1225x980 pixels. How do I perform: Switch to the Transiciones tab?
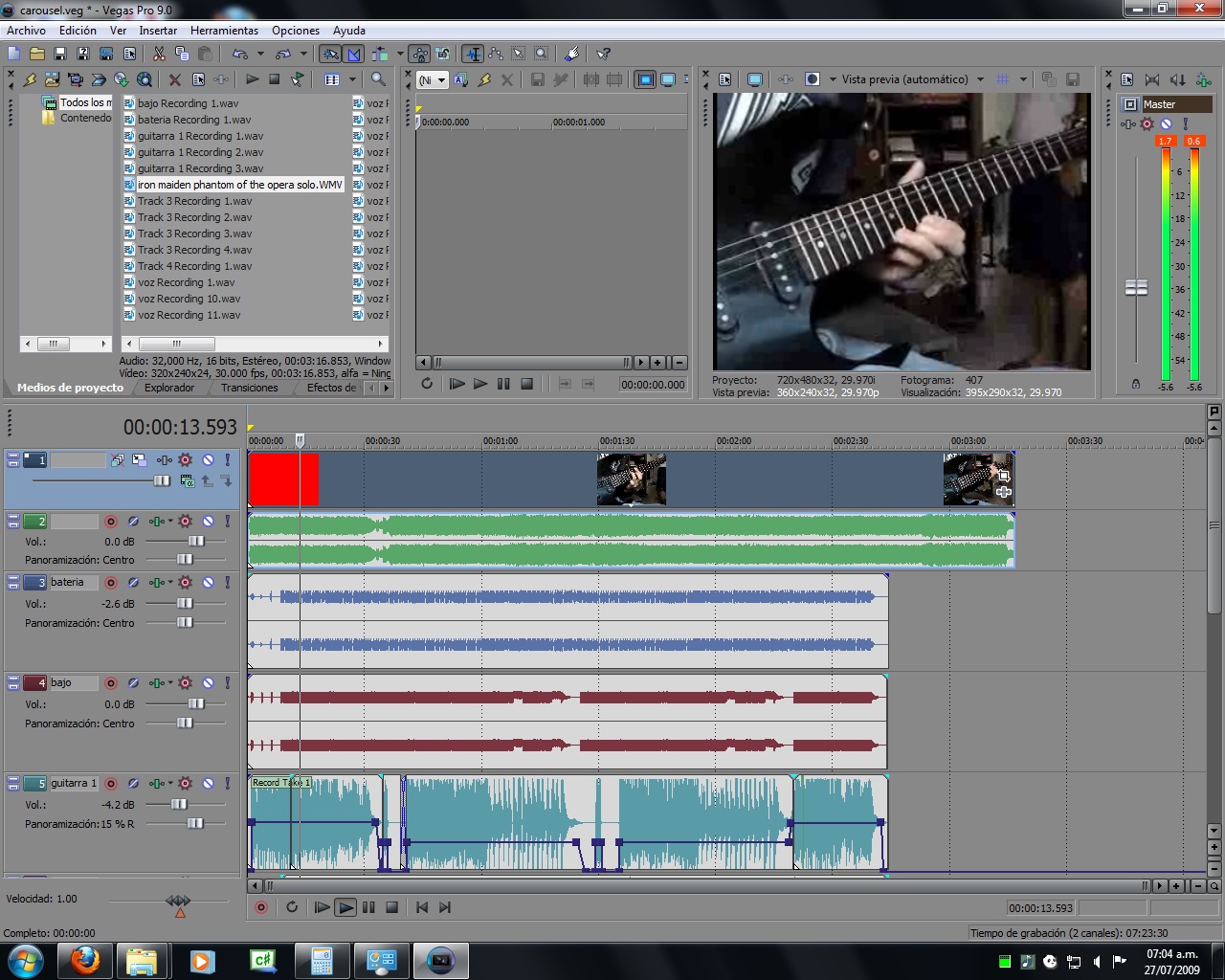[x=249, y=388]
